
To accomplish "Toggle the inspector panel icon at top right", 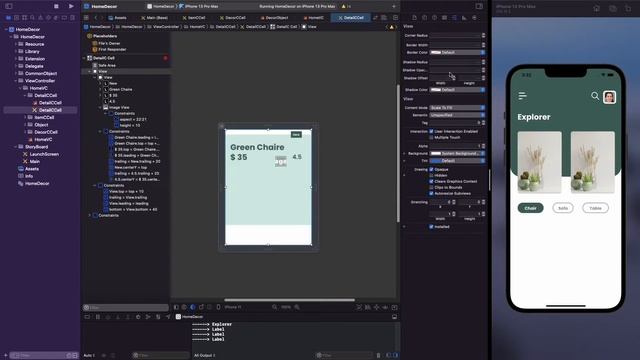I will (x=479, y=6).
